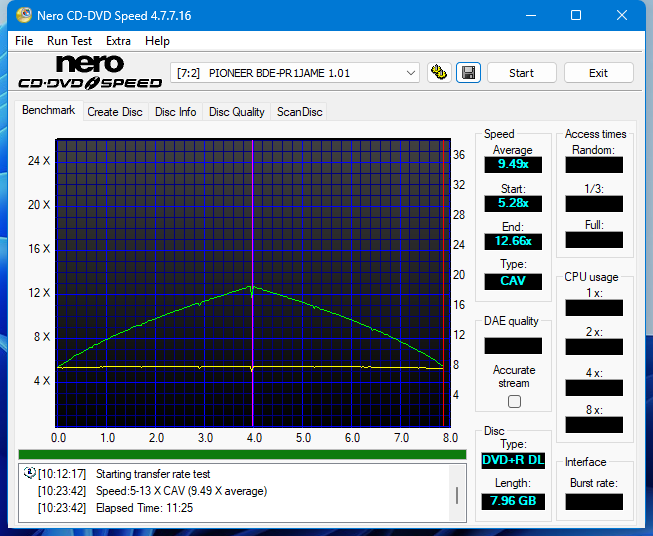Switch to the Disc Quality tab
This screenshot has width=653, height=536.
point(236,112)
